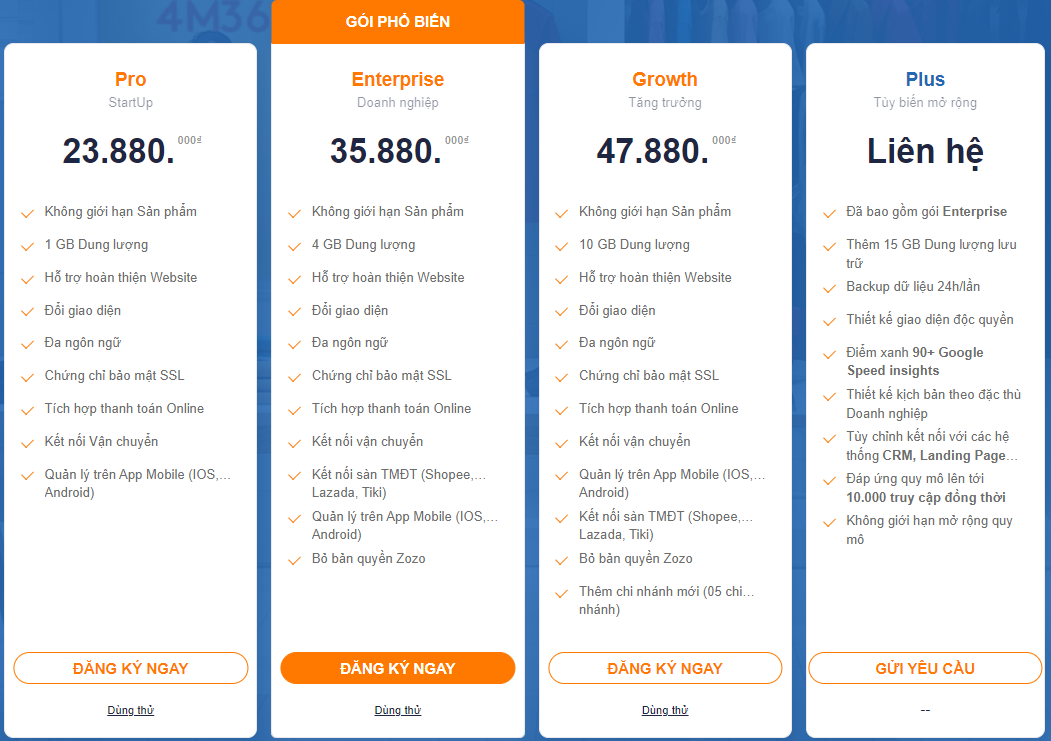Open 'Dùng thử' link under Enterprise plan

click(x=397, y=710)
